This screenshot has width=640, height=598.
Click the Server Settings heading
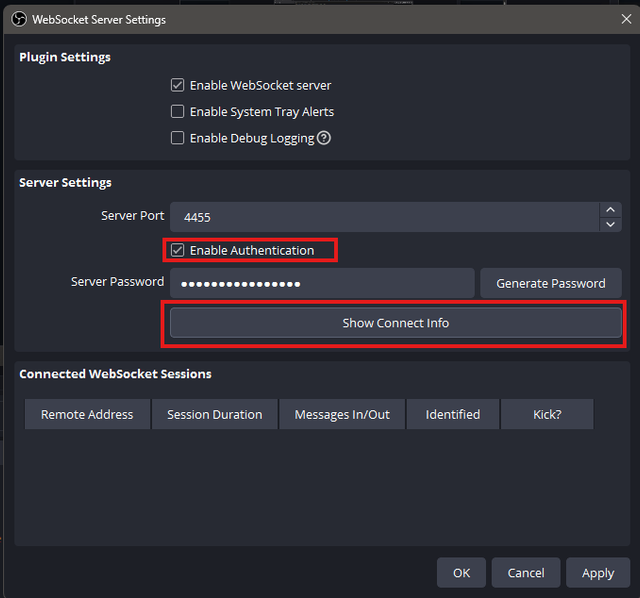coord(65,182)
